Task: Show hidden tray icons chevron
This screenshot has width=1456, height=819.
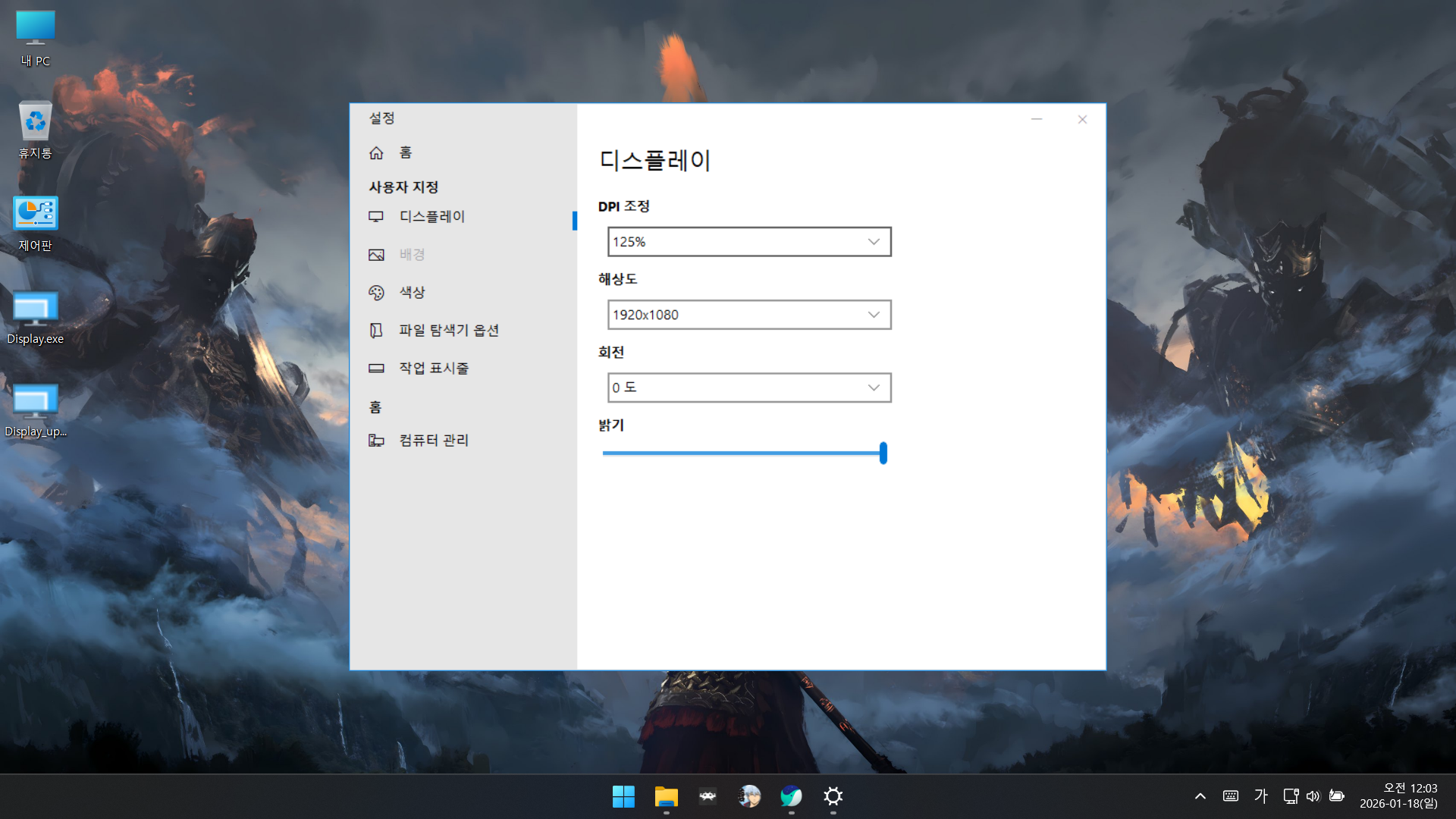Action: coord(1200,796)
